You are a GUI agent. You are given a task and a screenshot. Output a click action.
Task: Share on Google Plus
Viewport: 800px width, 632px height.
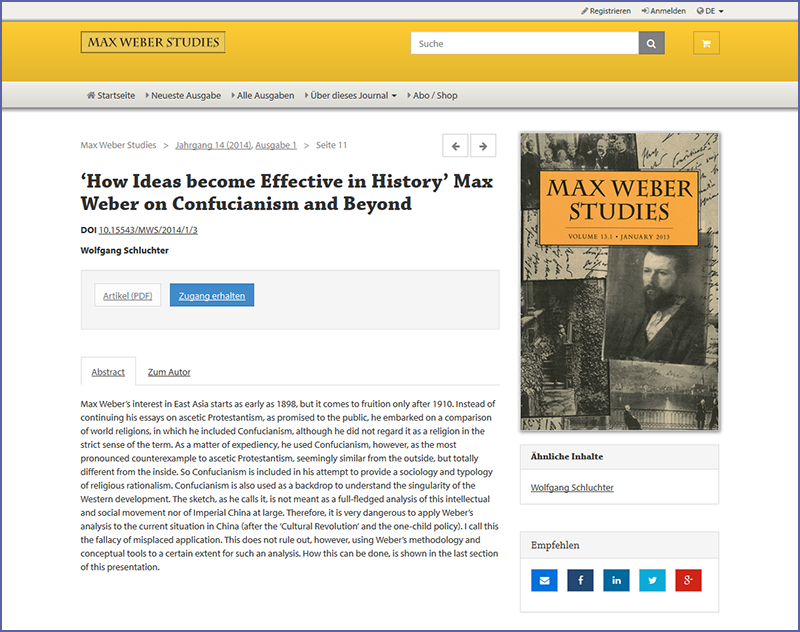(688, 580)
